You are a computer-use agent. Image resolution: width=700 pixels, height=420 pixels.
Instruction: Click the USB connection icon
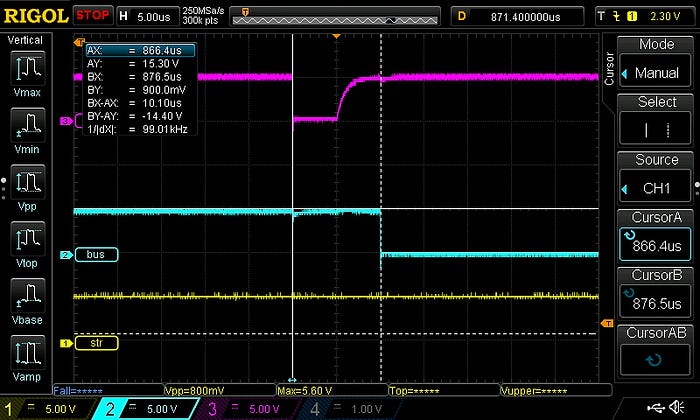655,407
